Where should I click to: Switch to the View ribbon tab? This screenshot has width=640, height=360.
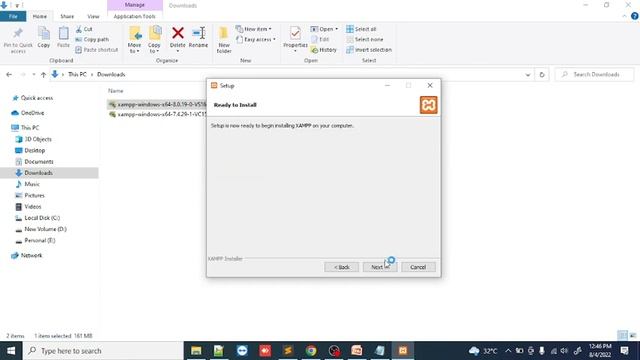(93, 16)
